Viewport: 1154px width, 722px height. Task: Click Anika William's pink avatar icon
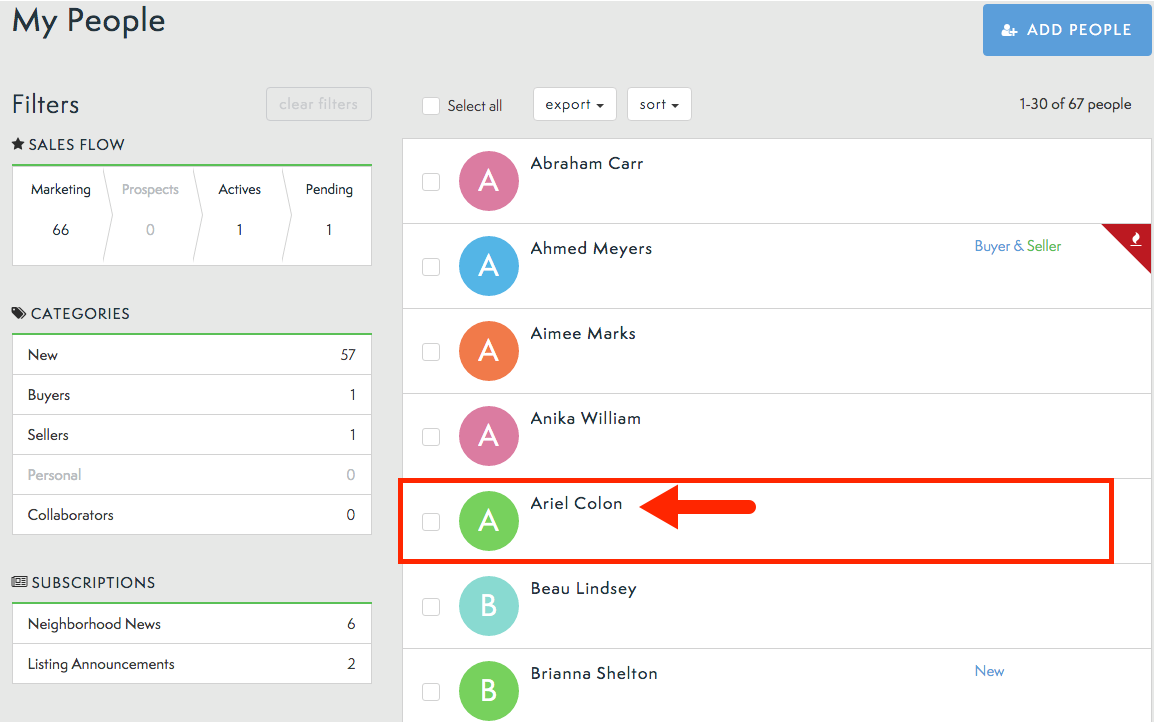488,436
